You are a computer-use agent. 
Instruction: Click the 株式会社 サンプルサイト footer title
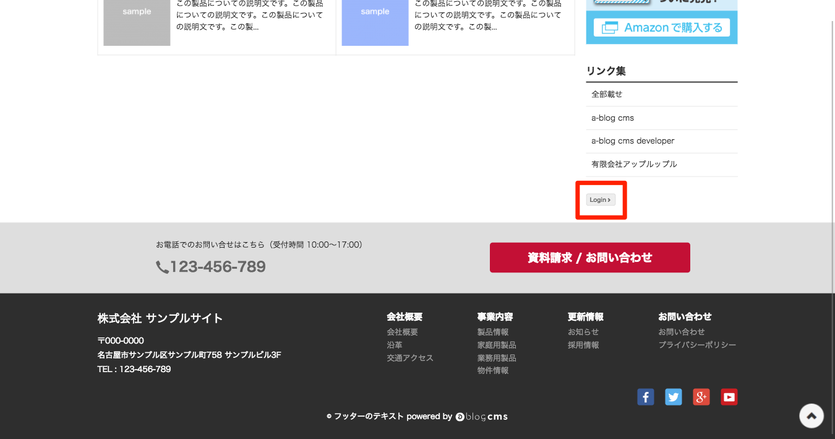[x=160, y=319]
